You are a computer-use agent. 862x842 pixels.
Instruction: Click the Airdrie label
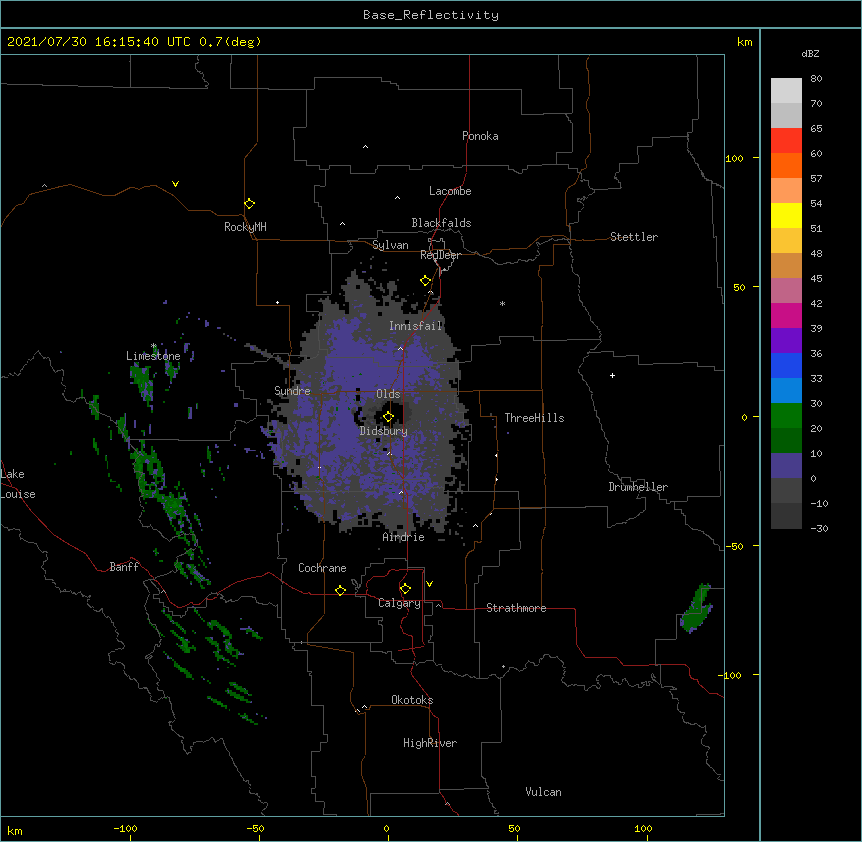(404, 537)
